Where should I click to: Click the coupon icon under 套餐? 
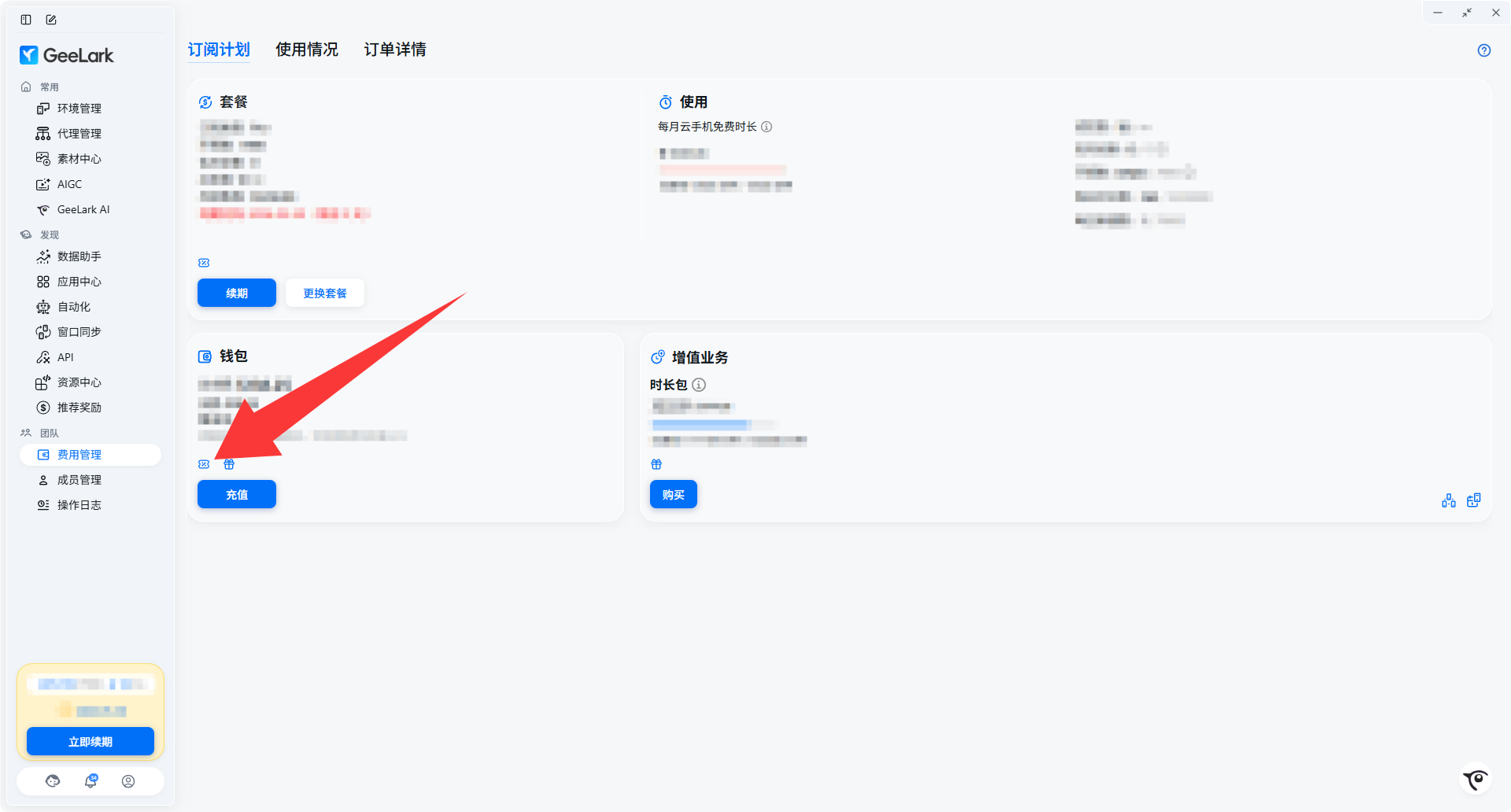click(204, 263)
